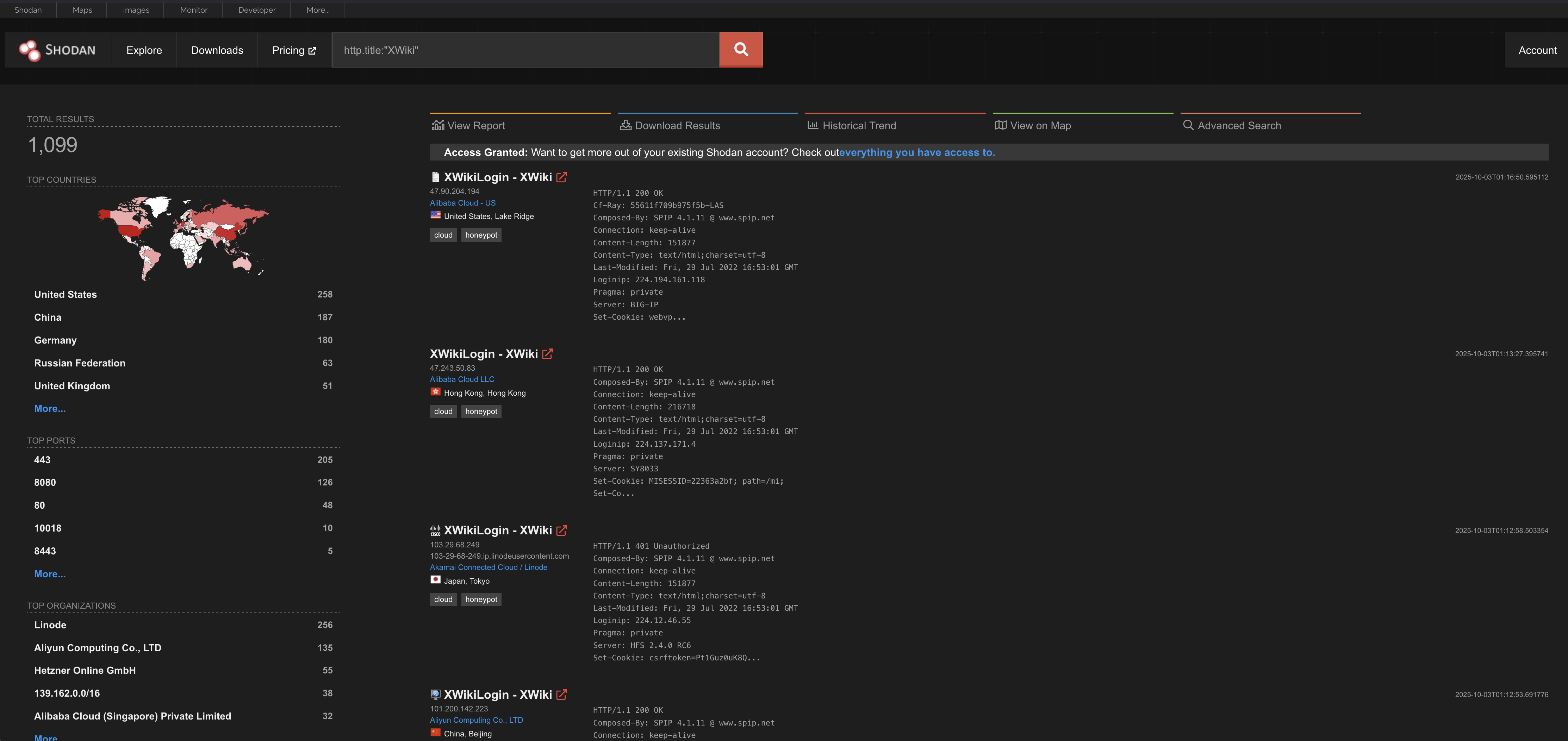Expand More under Top Ports
This screenshot has height=741, width=1568.
(x=50, y=574)
